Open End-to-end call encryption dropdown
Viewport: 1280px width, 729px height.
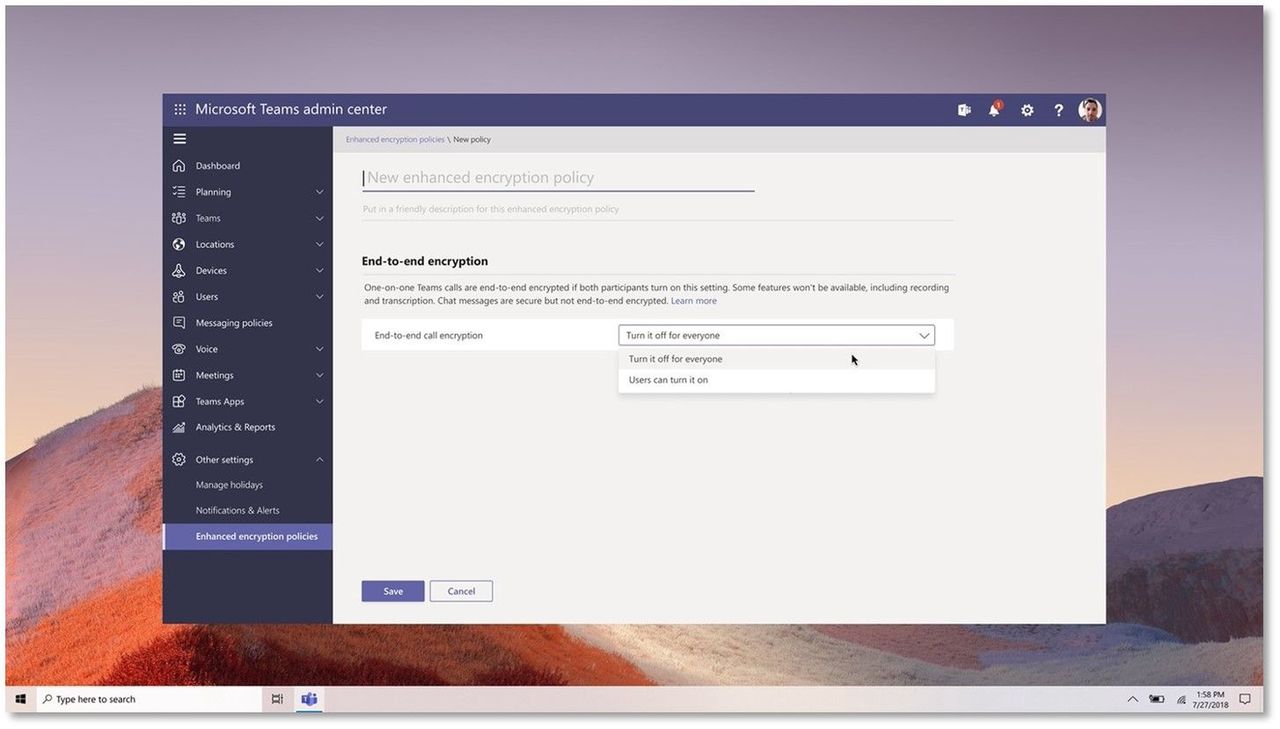[776, 335]
